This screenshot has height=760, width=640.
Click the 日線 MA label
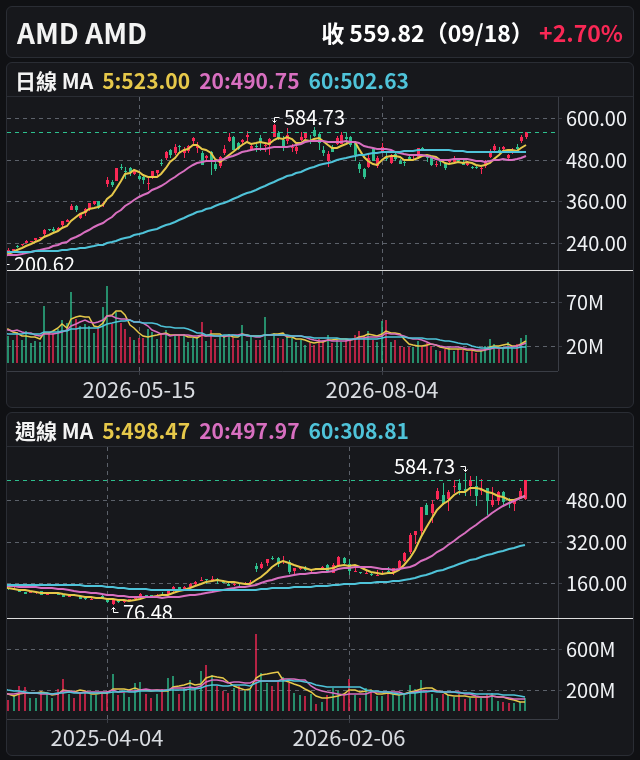[x=54, y=81]
